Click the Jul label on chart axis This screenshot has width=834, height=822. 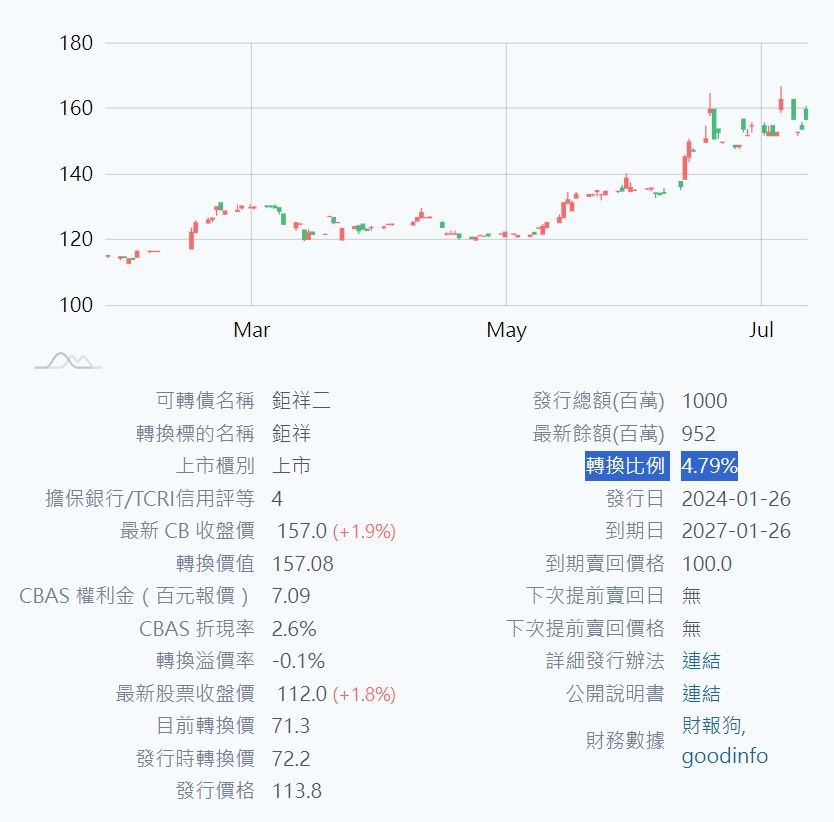click(761, 330)
